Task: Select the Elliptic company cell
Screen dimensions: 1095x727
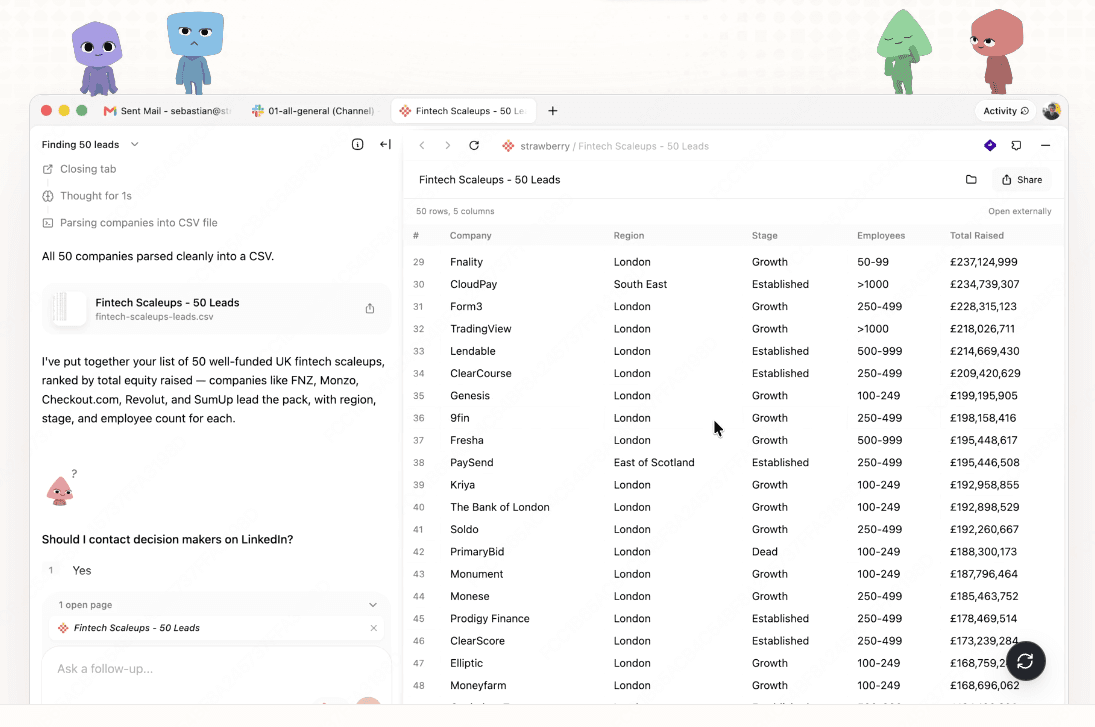Action: 466,663
